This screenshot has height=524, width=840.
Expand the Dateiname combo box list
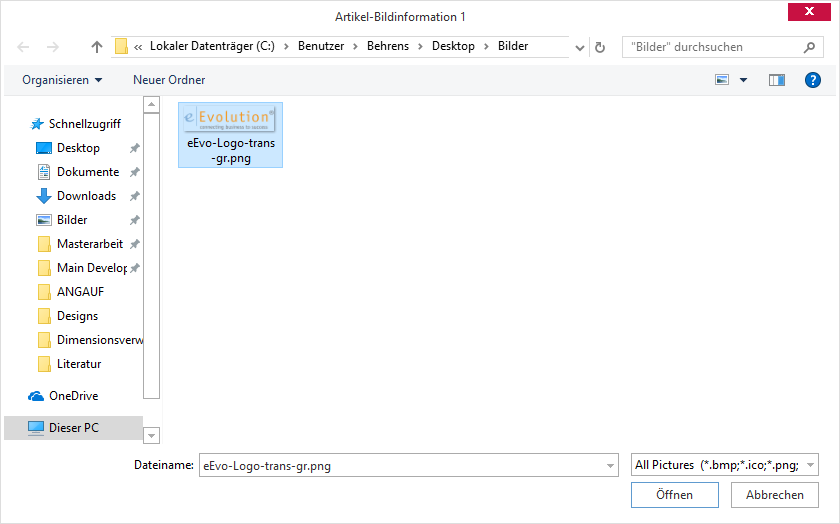point(610,466)
